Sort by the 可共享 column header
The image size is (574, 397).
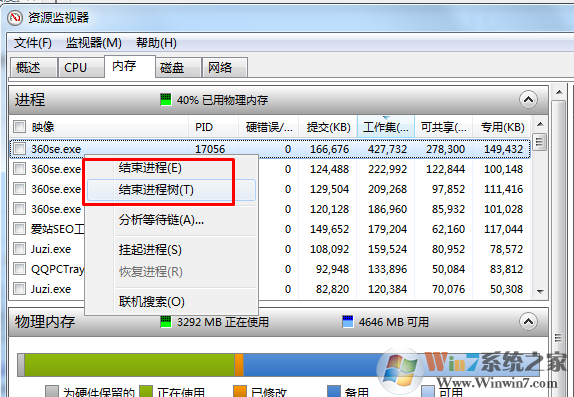coord(444,127)
